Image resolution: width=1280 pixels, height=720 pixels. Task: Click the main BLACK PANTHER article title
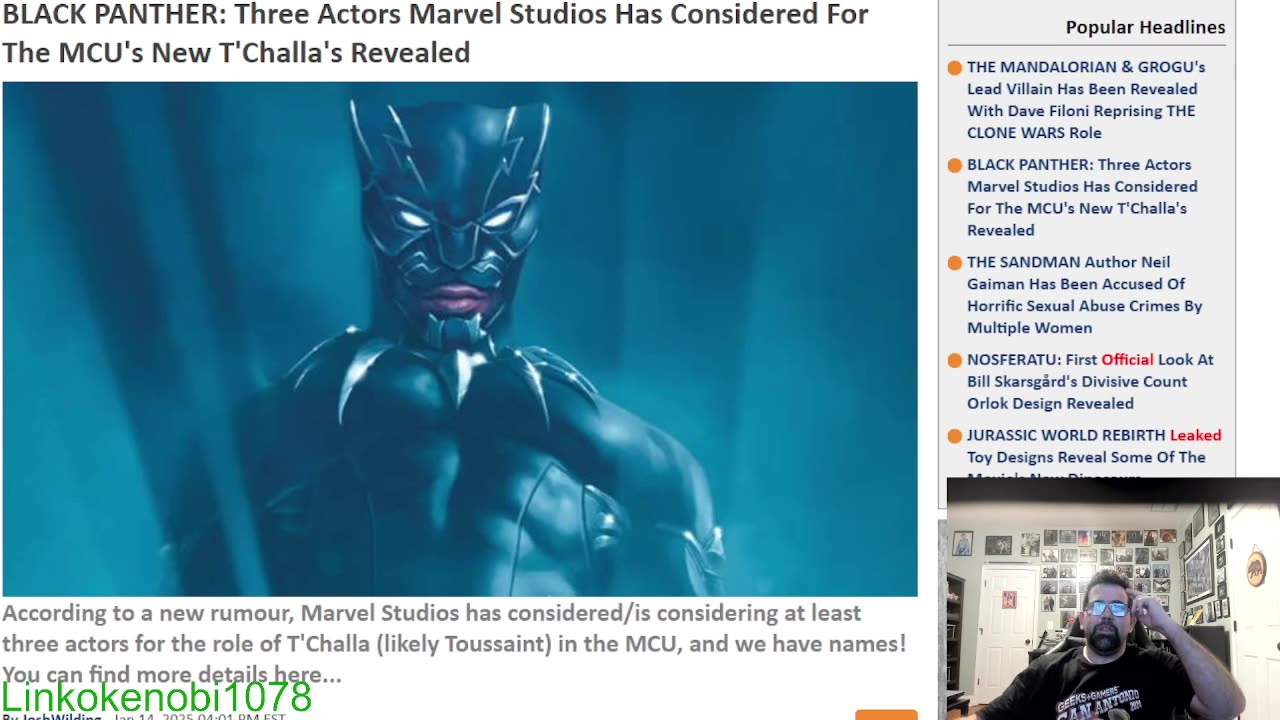[435, 33]
